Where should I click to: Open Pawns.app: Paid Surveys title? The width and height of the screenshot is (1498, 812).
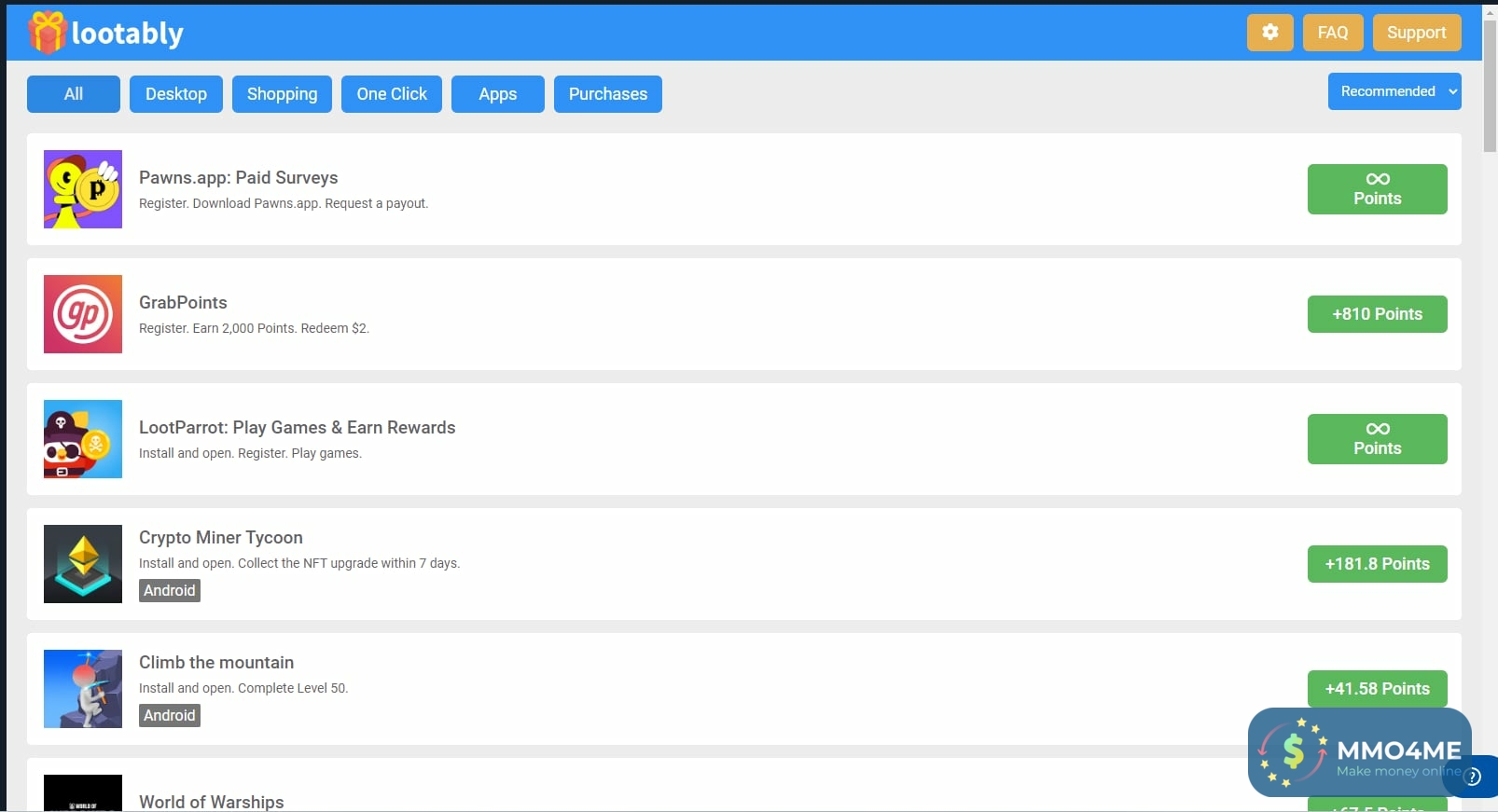(239, 178)
